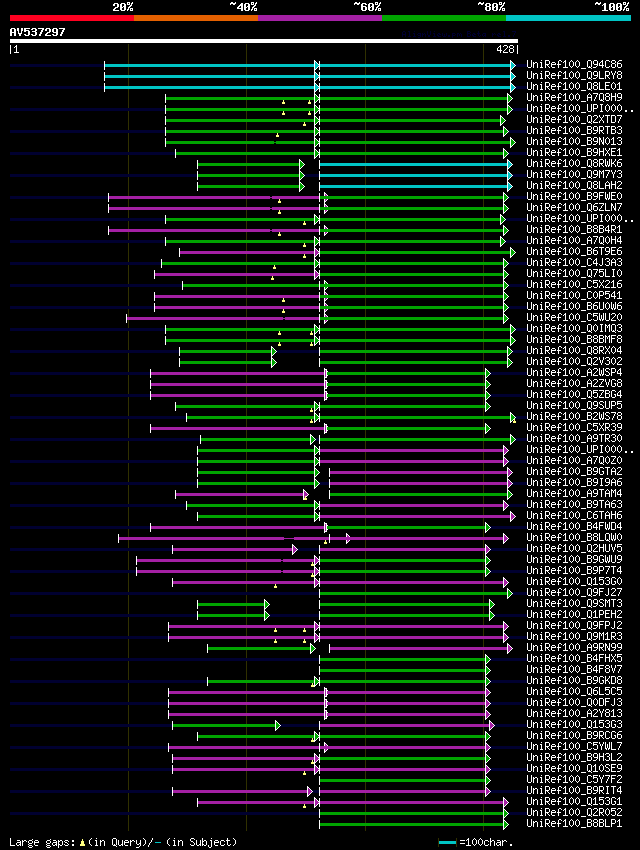Click subject name UniRef100_C5X216
Screen dimensions: 640x850
574,285
